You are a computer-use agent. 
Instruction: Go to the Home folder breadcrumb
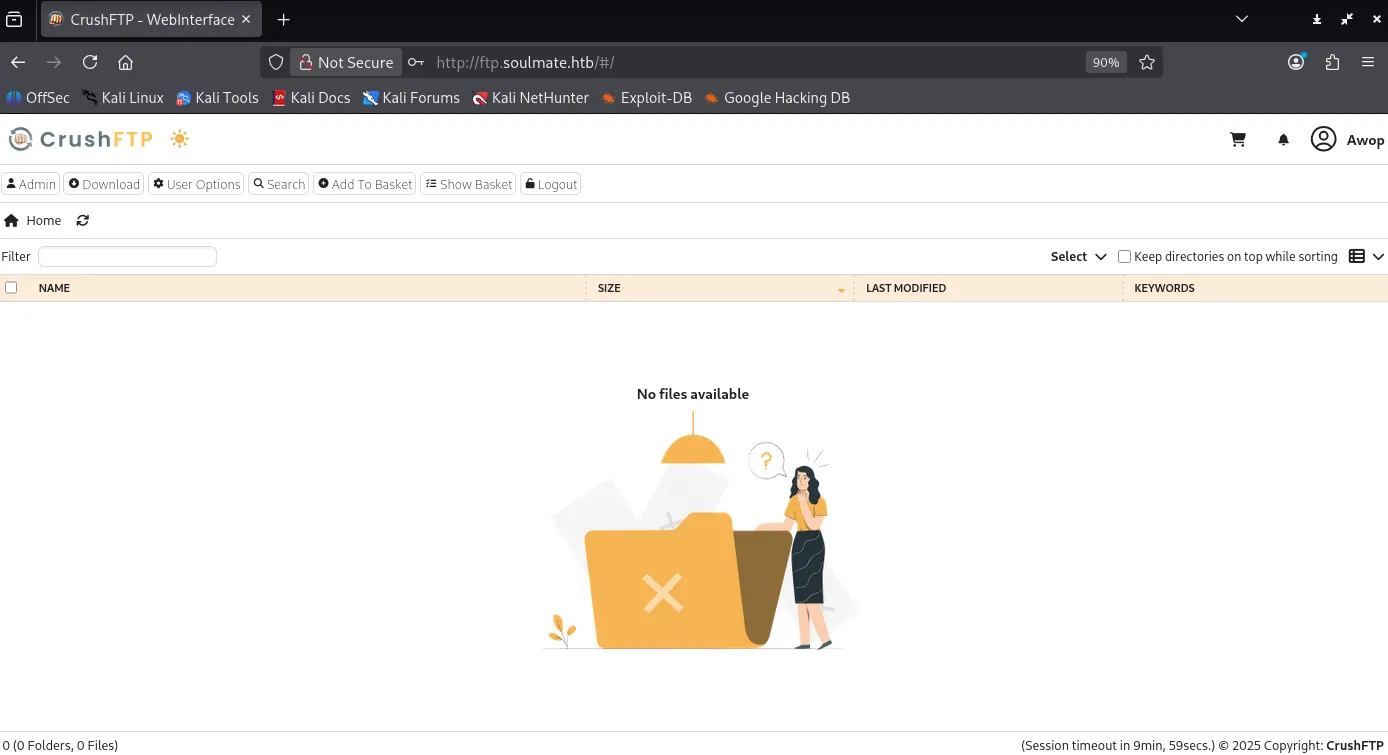[33, 220]
